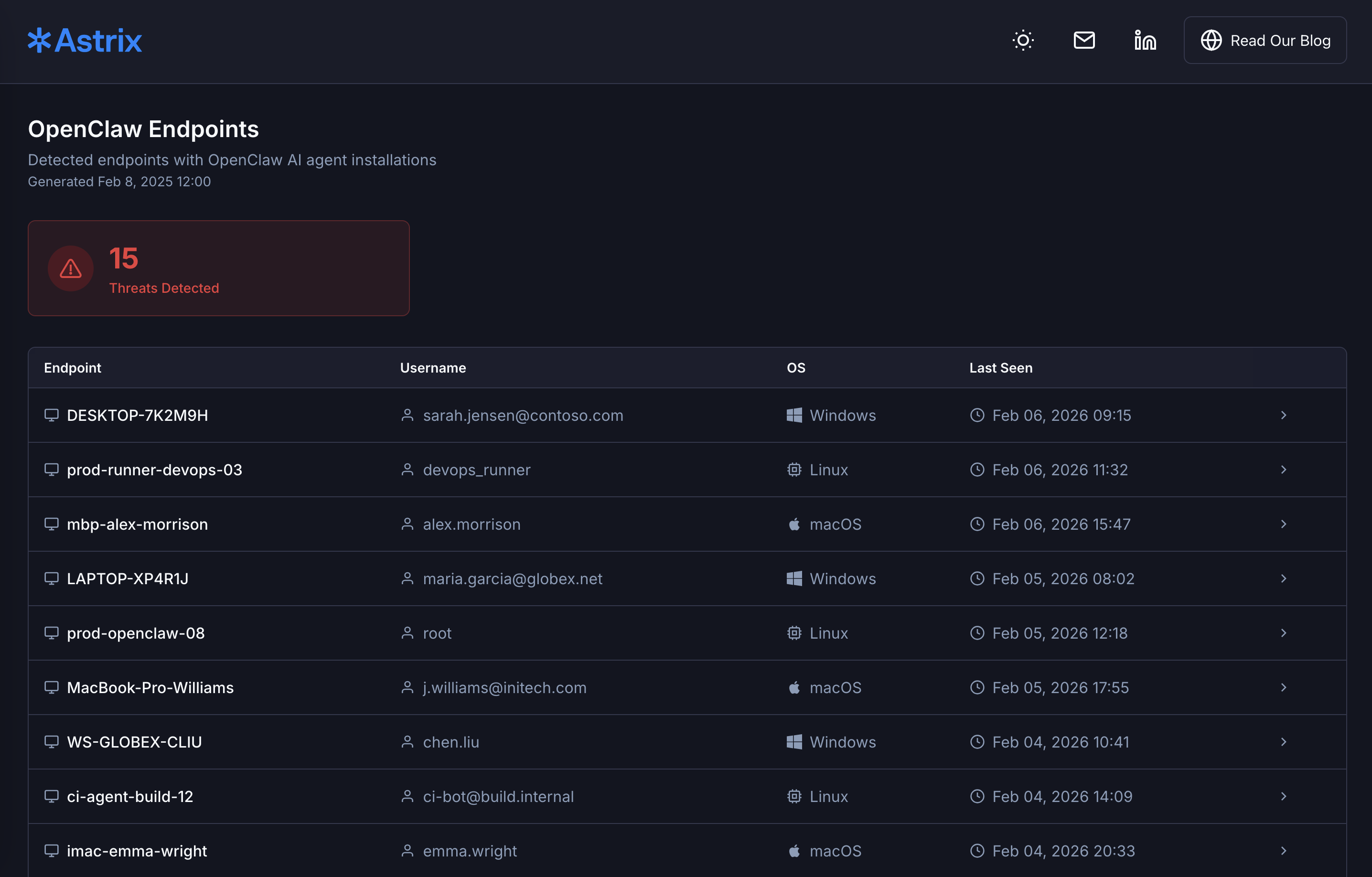Click sarah.jensen@contoso.com username

click(523, 415)
